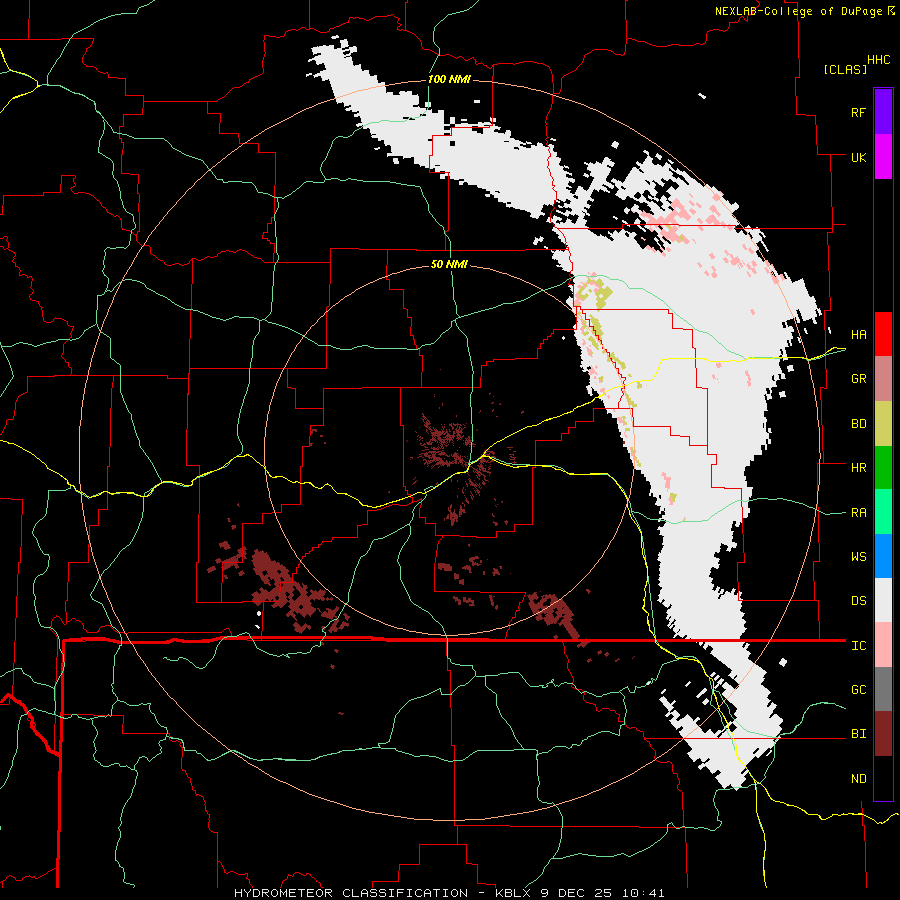Click the dark red BI legend swatch

coord(883,734)
